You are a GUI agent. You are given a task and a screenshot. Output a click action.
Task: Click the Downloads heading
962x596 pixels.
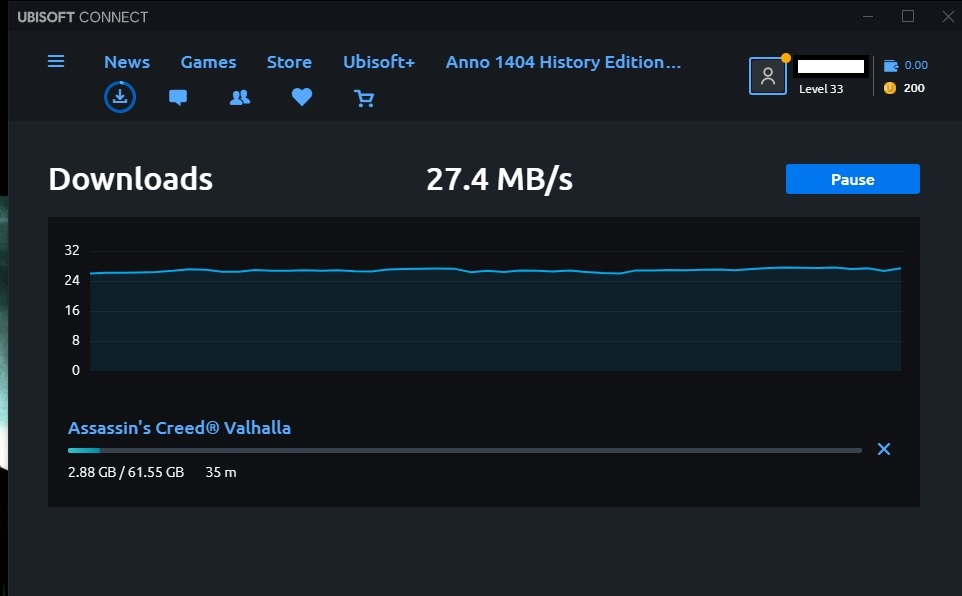pos(131,179)
